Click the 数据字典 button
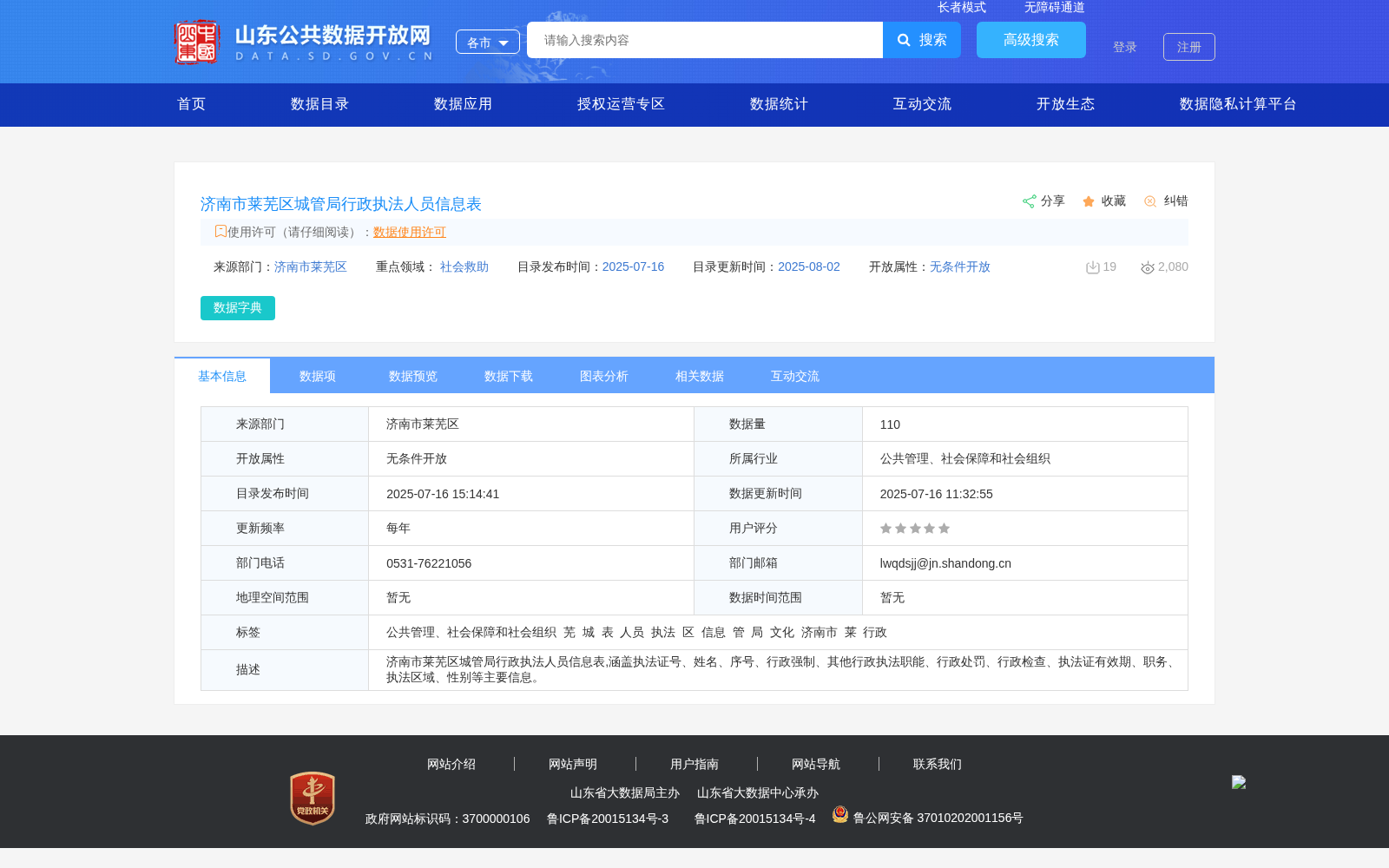The width and height of the screenshot is (1389, 868). tap(238, 308)
